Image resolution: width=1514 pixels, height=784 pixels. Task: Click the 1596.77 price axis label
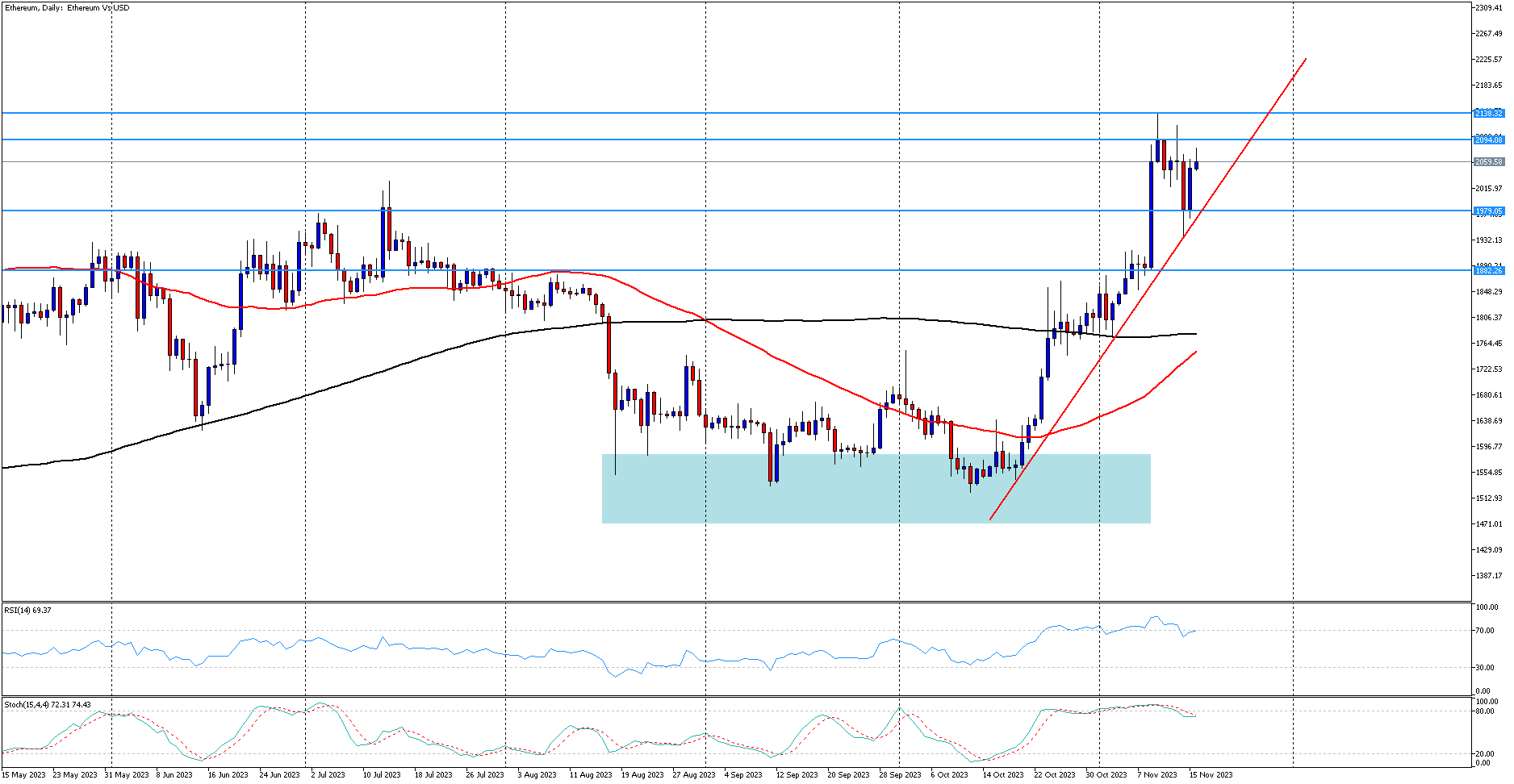click(x=1489, y=447)
